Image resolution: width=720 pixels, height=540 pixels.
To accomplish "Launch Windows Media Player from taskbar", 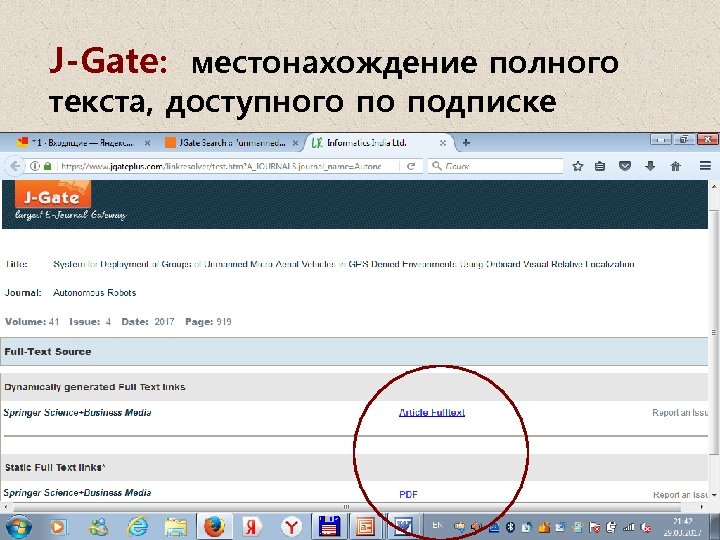I will (59, 527).
